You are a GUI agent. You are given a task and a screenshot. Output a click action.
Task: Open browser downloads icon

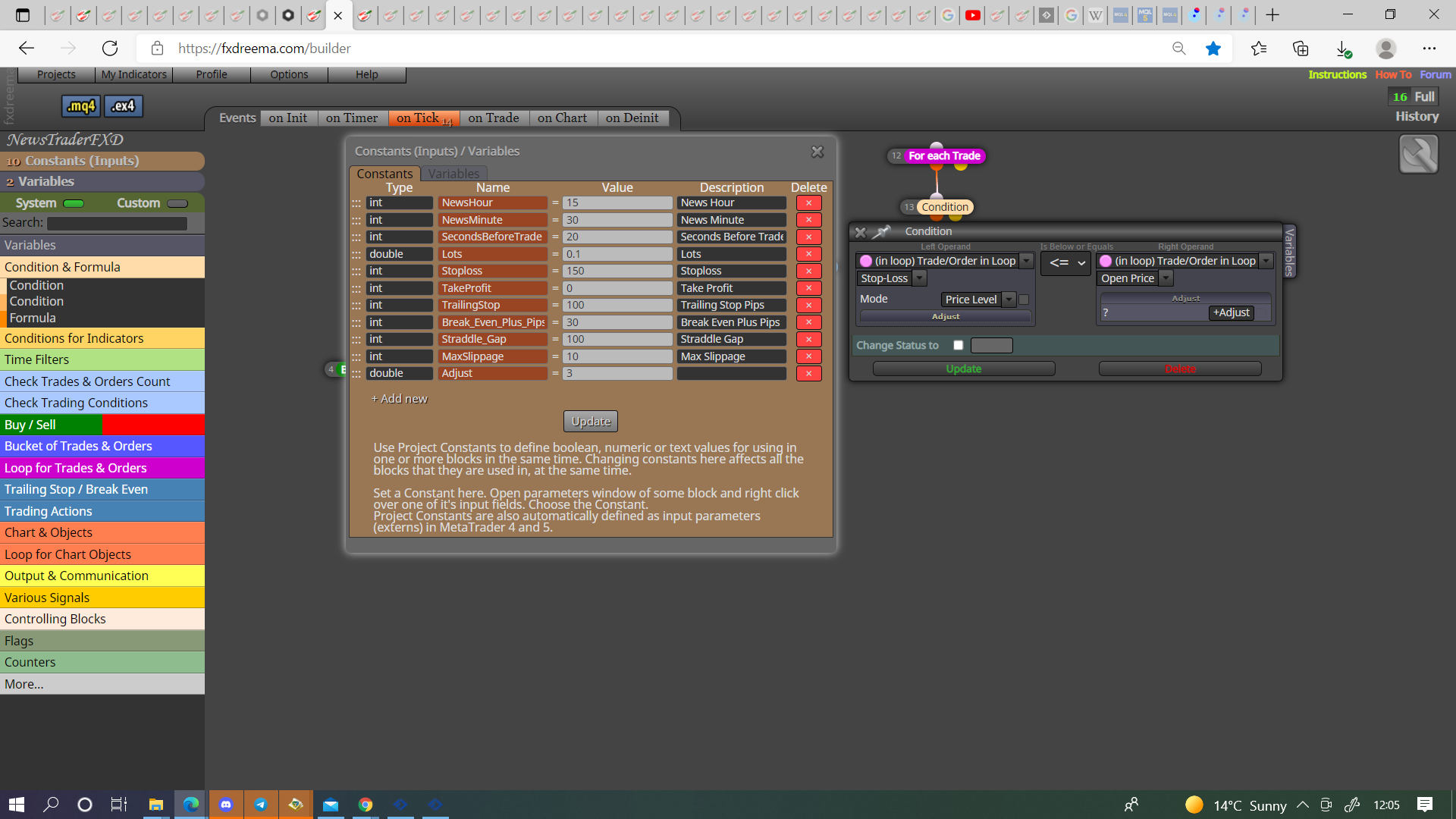pos(1342,49)
